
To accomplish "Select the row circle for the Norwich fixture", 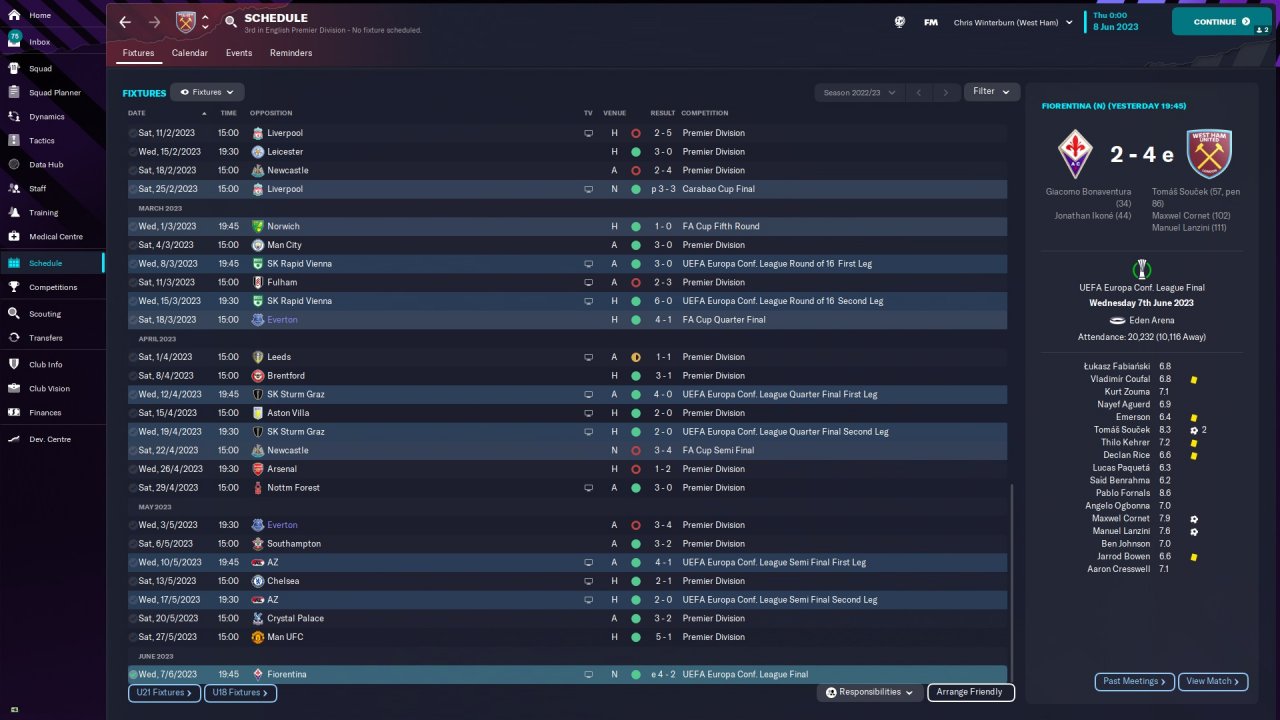I will [133, 227].
